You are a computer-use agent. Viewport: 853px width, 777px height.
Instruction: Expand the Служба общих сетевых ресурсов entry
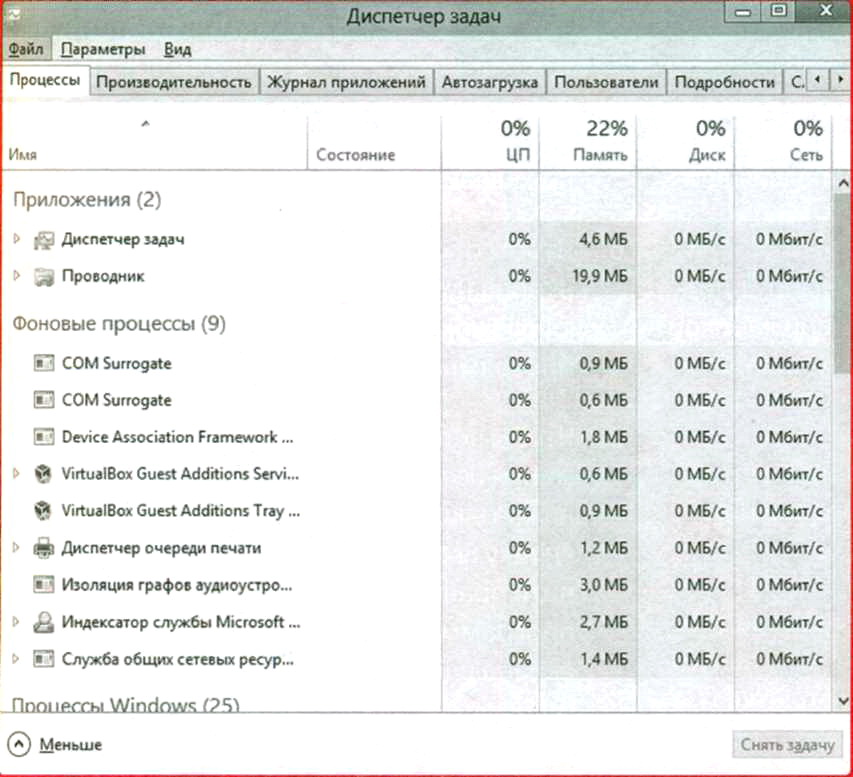[x=16, y=659]
